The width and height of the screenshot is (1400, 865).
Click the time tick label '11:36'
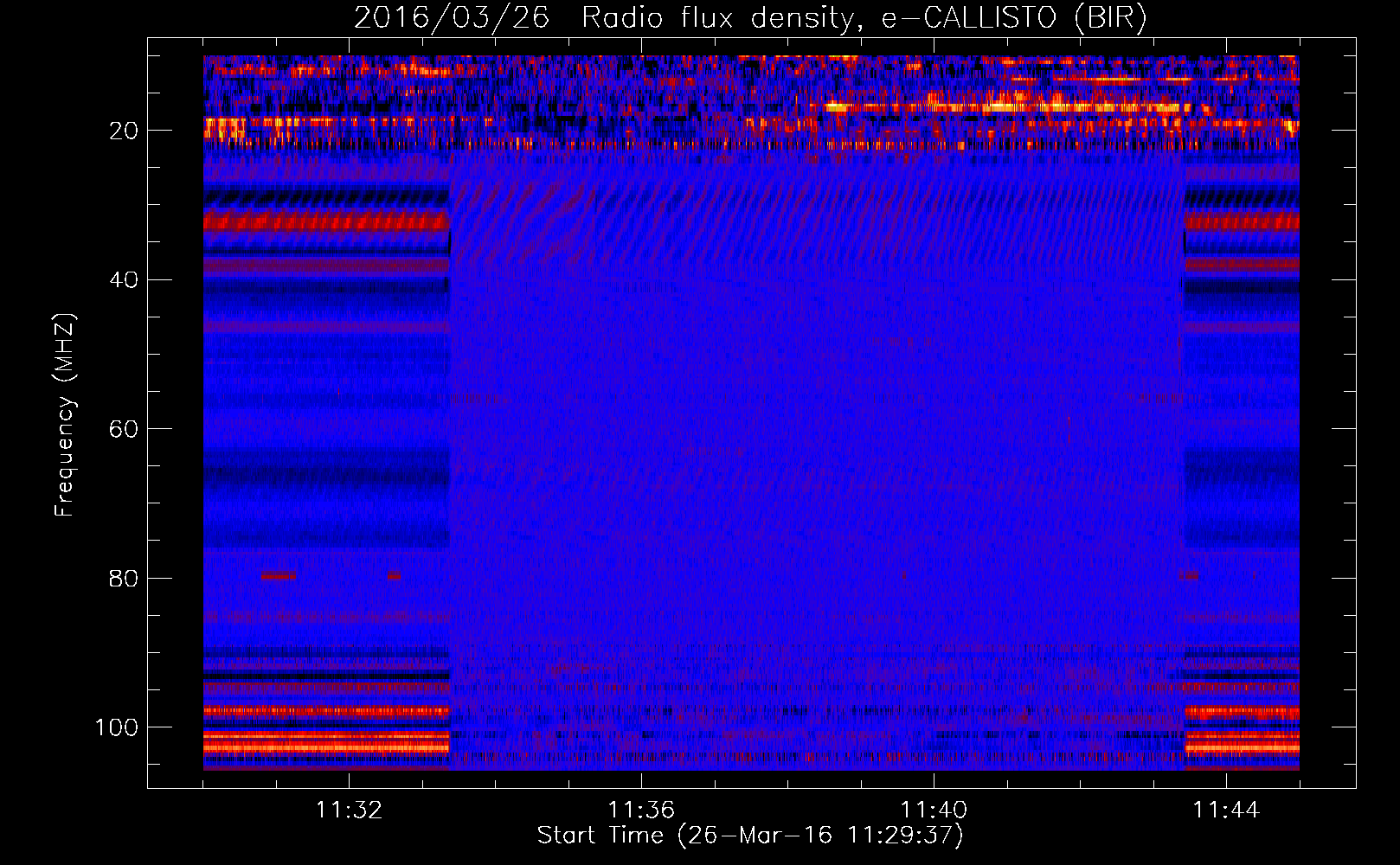point(641,811)
